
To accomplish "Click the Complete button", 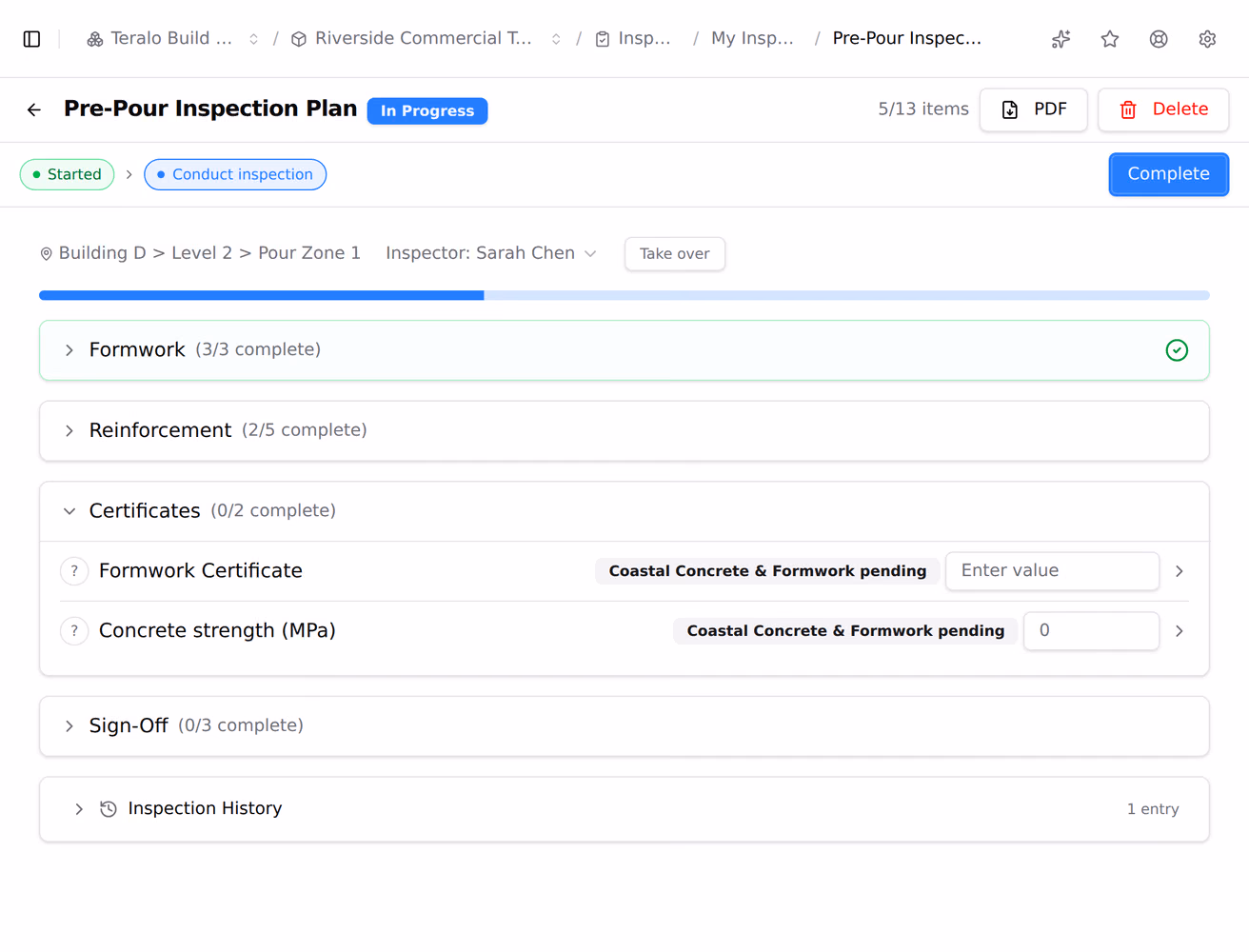I will 1169,174.
